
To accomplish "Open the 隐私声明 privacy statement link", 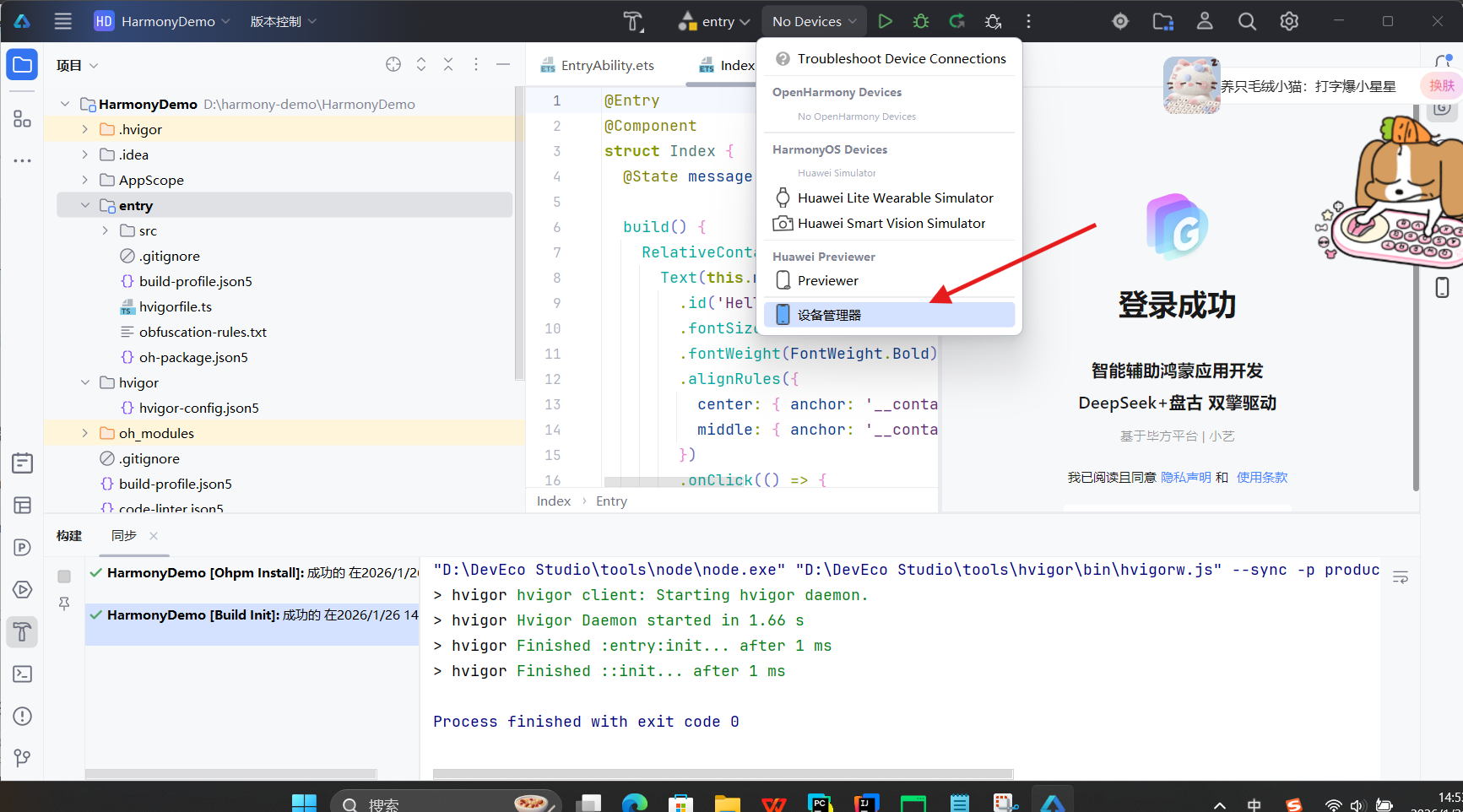I will tap(1186, 477).
